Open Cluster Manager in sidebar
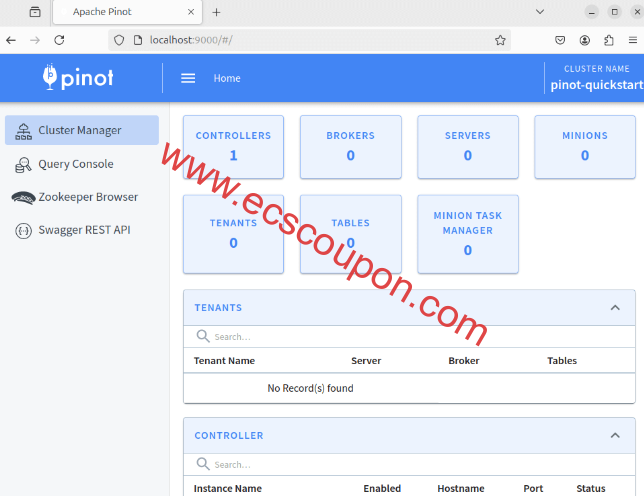 click(82, 130)
